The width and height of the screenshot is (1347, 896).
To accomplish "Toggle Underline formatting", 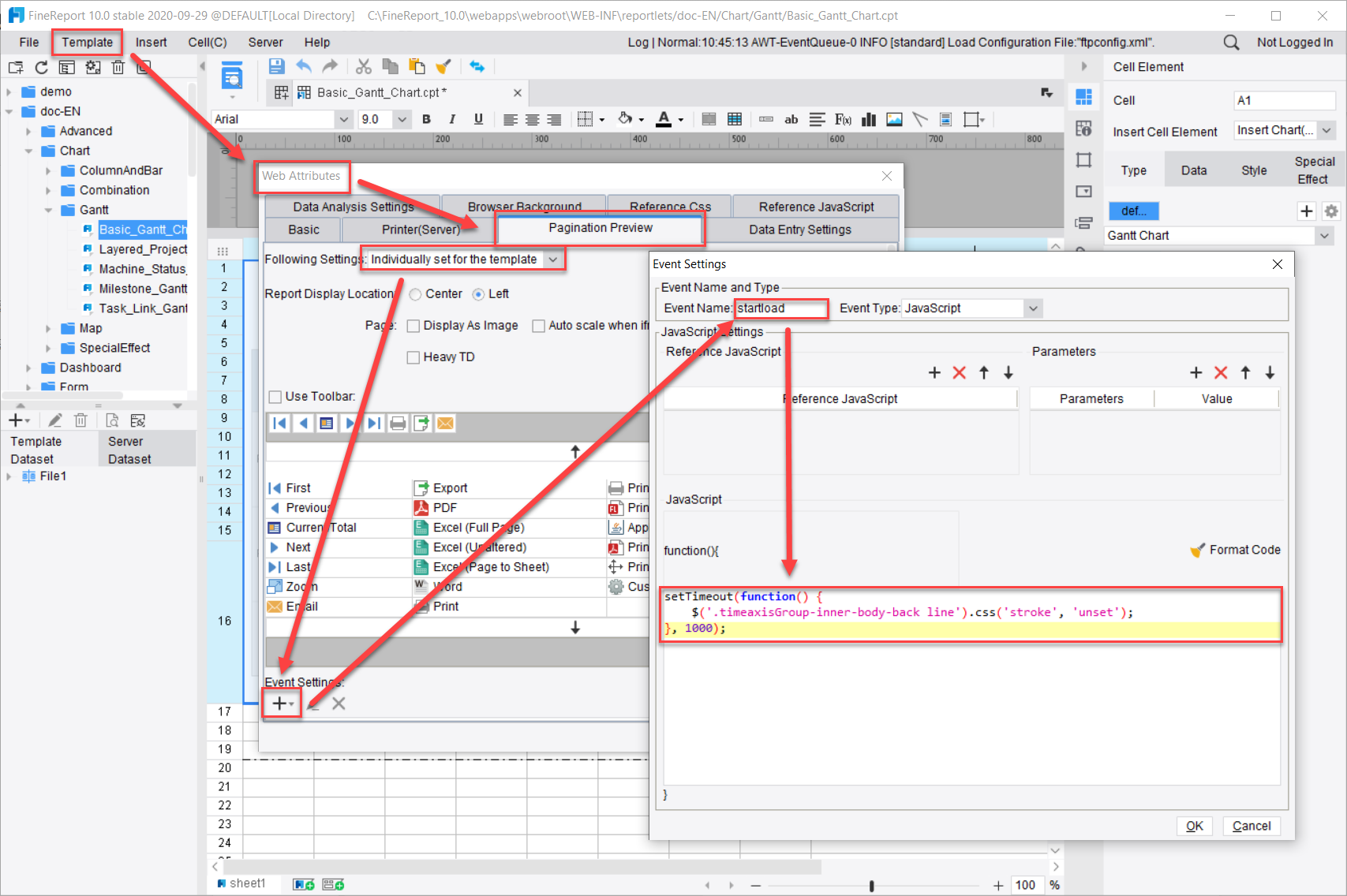I will (478, 119).
